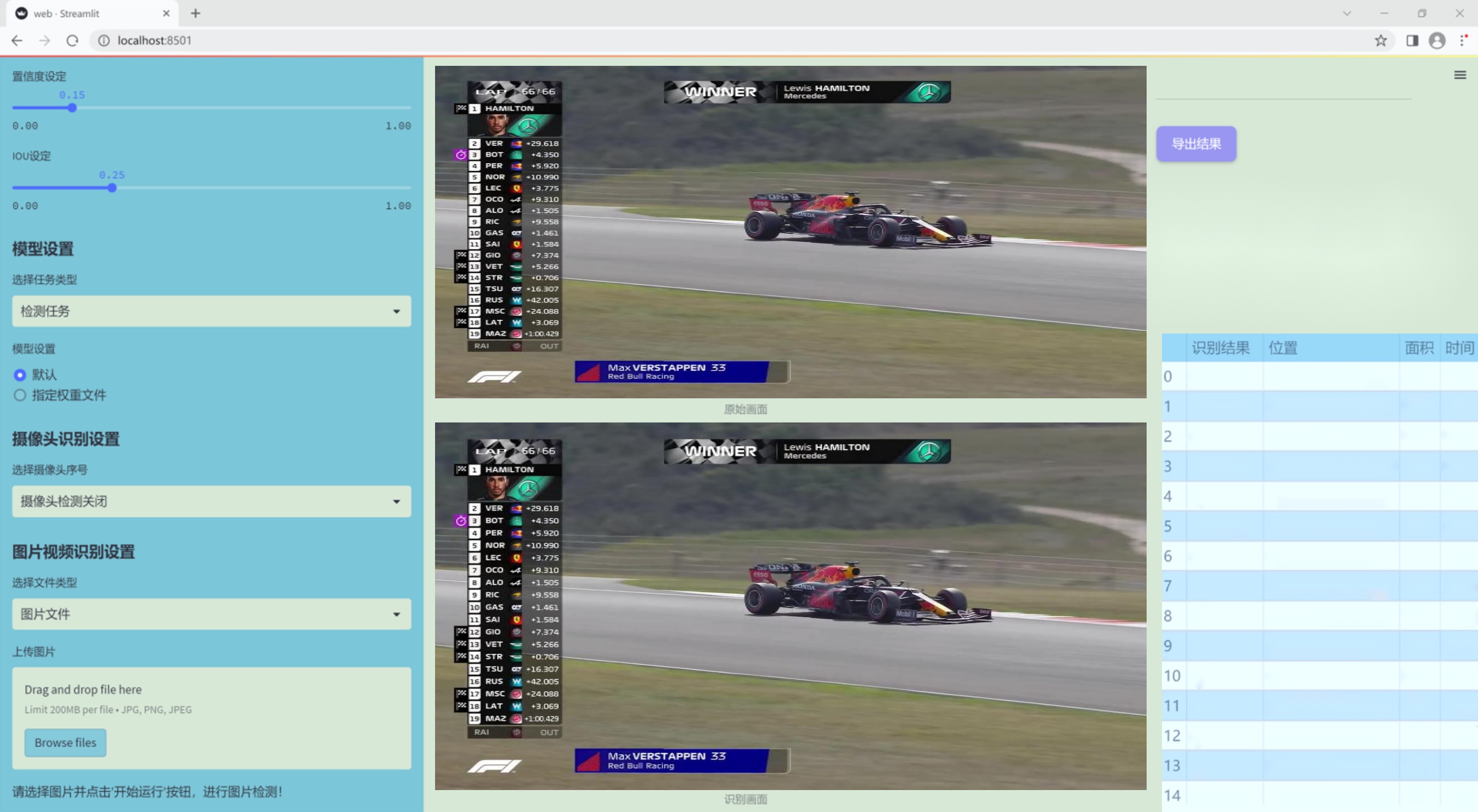Adjust the confidence slider at 0.15

pyautogui.click(x=72, y=108)
